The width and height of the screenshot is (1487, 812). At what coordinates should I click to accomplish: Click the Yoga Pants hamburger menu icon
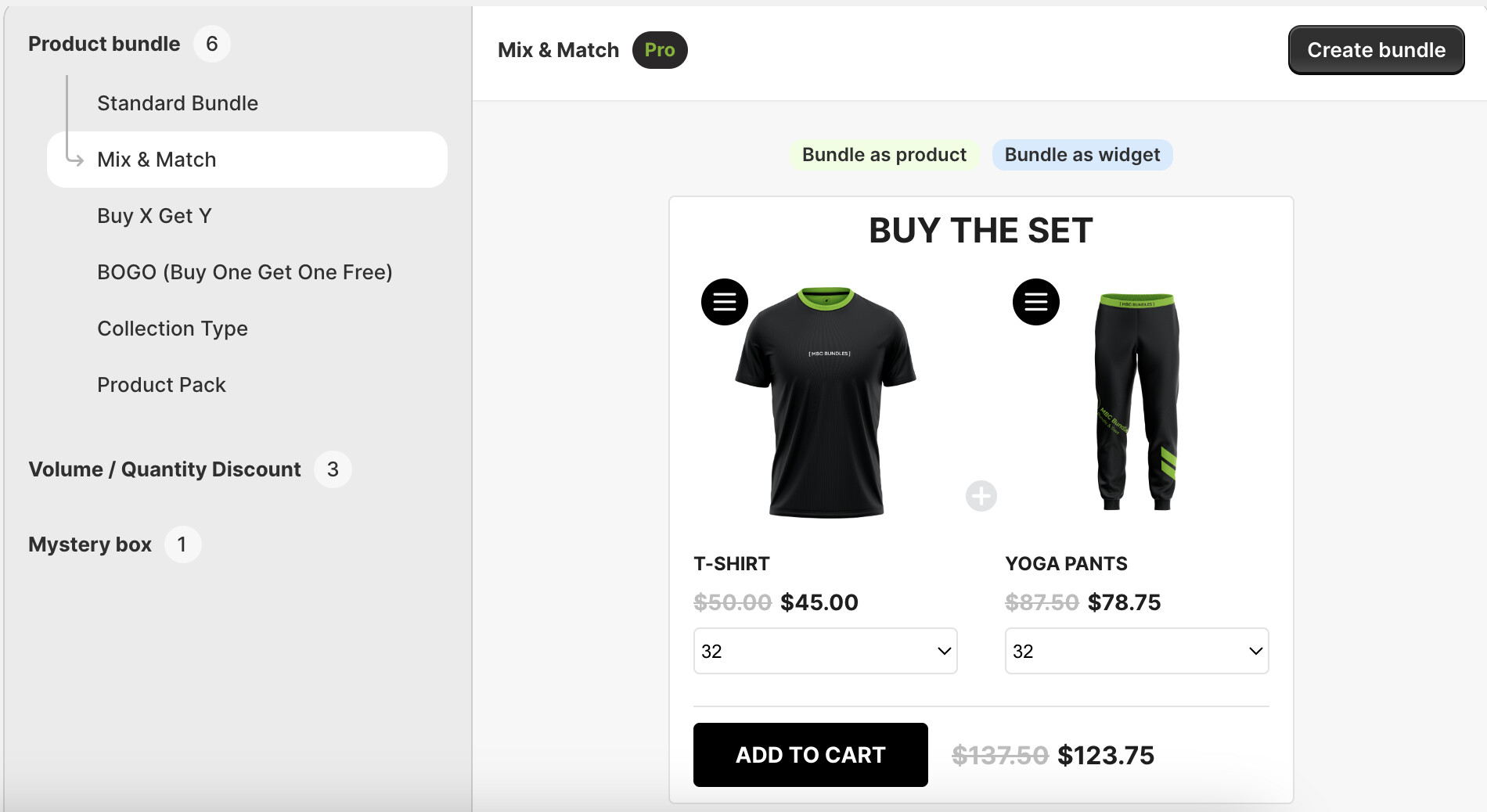pyautogui.click(x=1035, y=302)
